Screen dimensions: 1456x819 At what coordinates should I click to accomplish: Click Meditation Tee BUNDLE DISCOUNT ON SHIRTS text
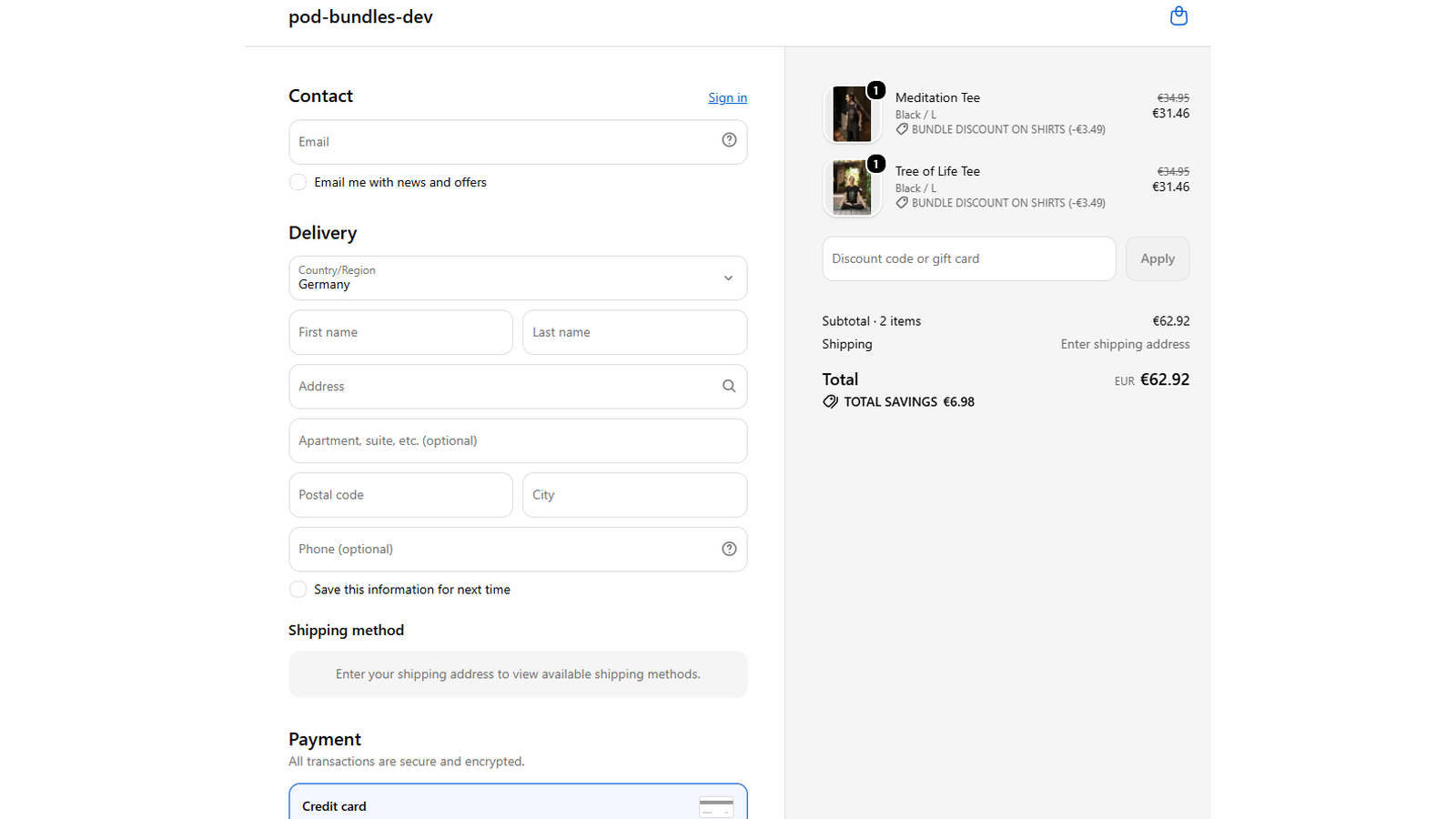(1008, 129)
